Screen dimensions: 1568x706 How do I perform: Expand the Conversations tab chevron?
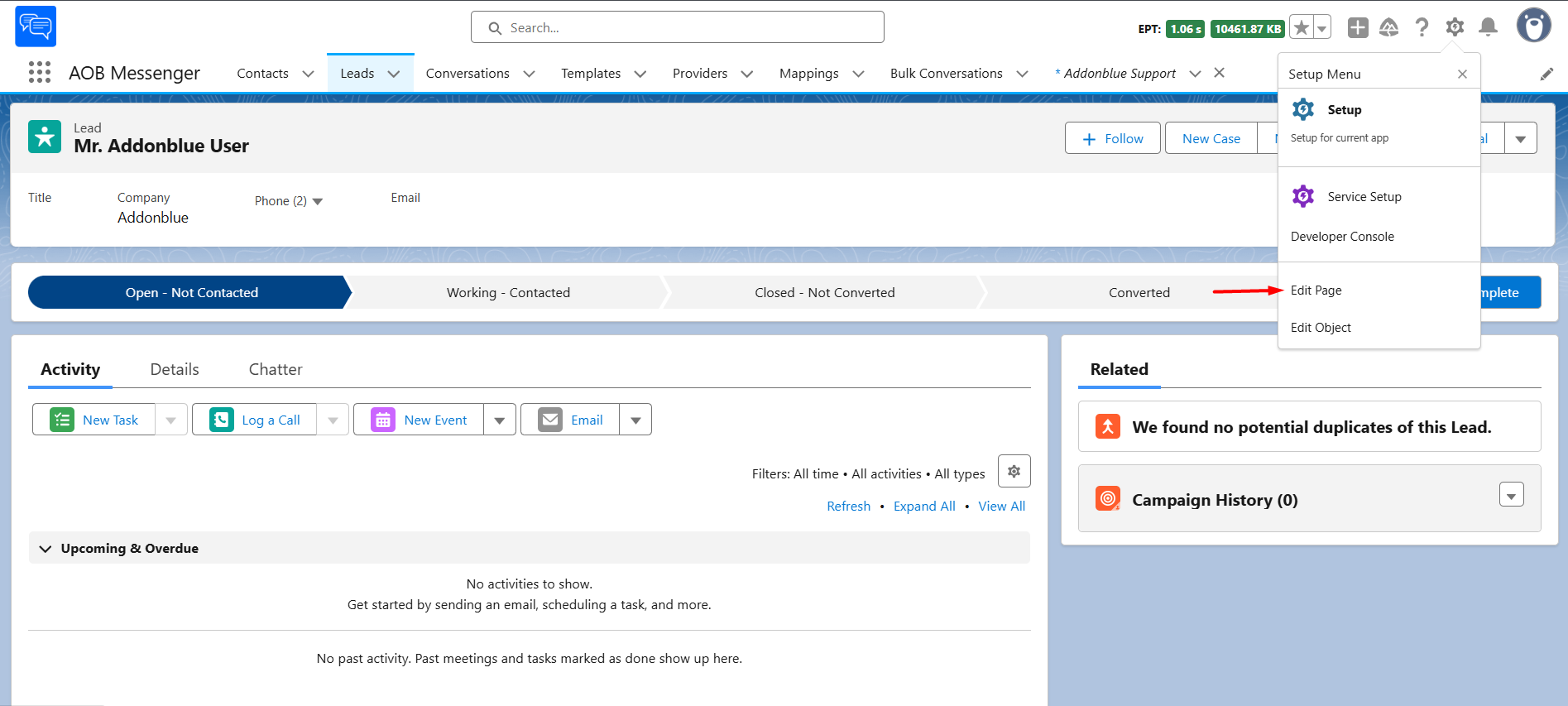530,74
